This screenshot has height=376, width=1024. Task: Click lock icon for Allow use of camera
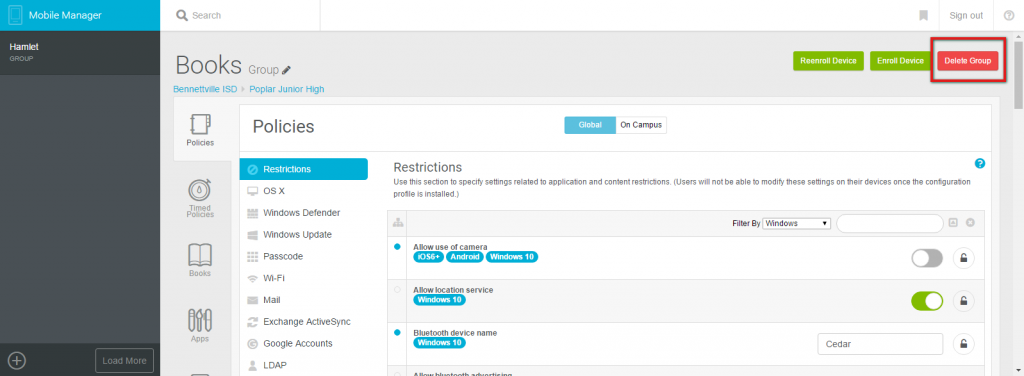click(963, 258)
